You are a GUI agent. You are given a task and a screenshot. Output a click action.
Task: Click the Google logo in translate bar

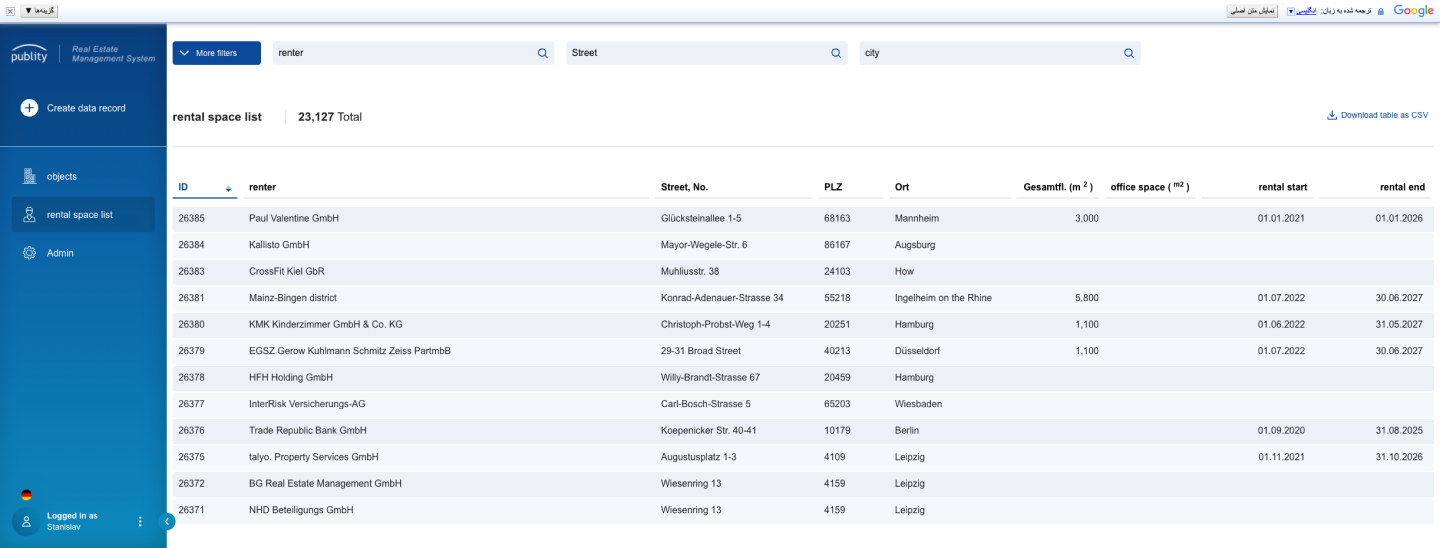[x=1413, y=10]
